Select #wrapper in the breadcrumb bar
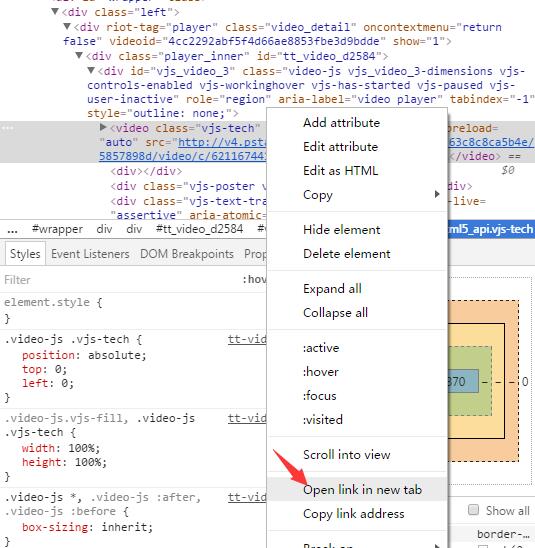 coord(57,229)
